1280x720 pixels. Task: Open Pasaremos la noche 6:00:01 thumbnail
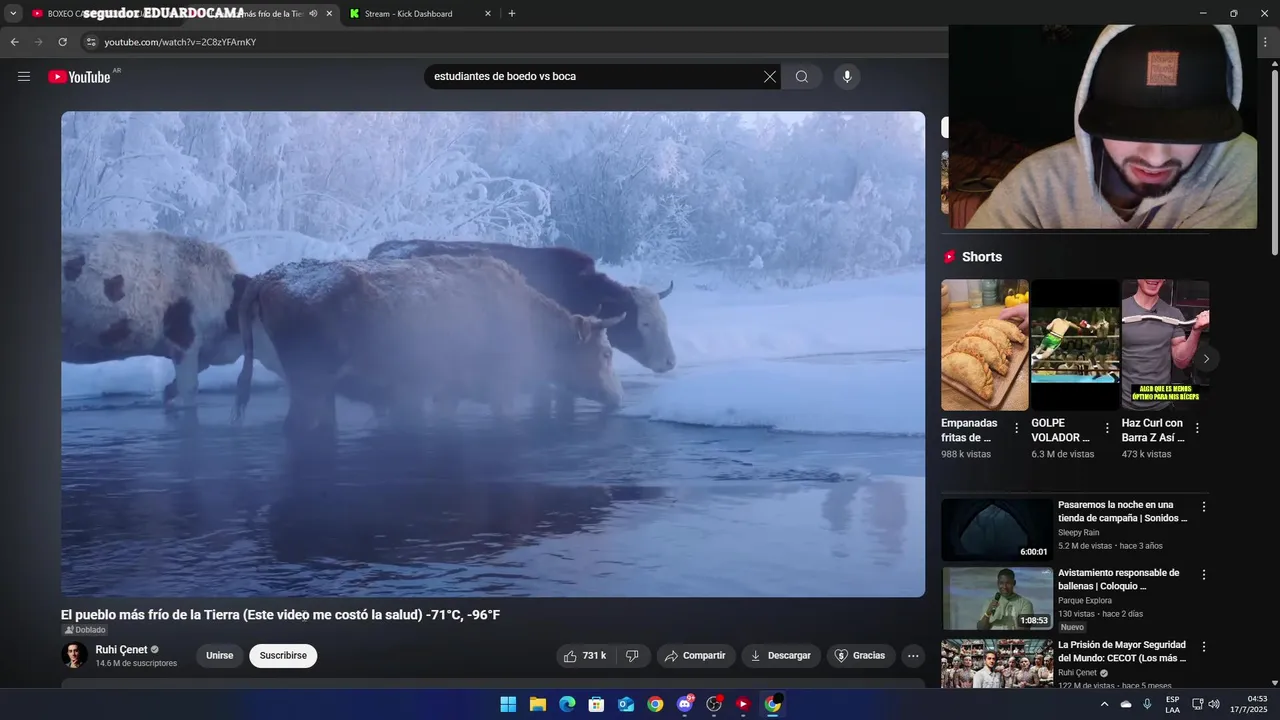pos(997,529)
